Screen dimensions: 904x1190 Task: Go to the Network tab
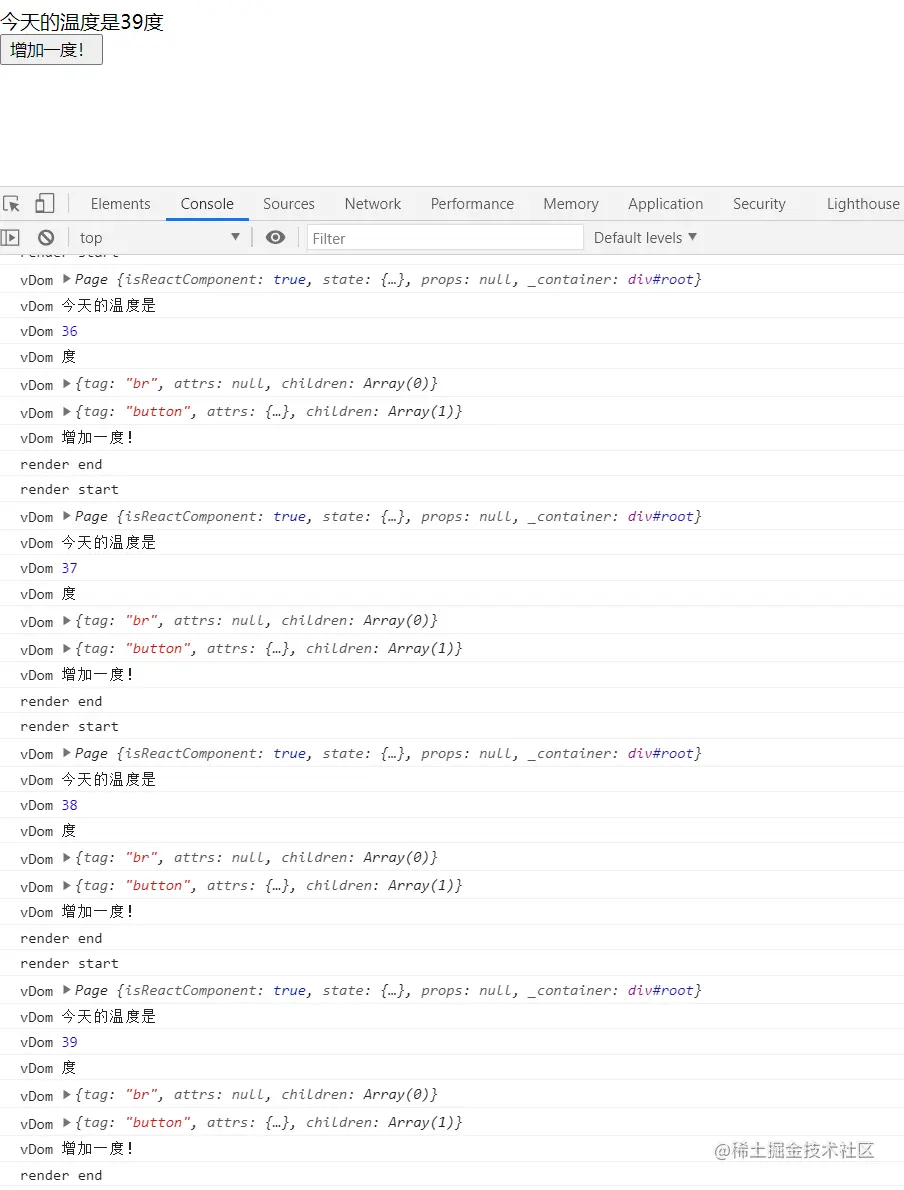(x=373, y=203)
